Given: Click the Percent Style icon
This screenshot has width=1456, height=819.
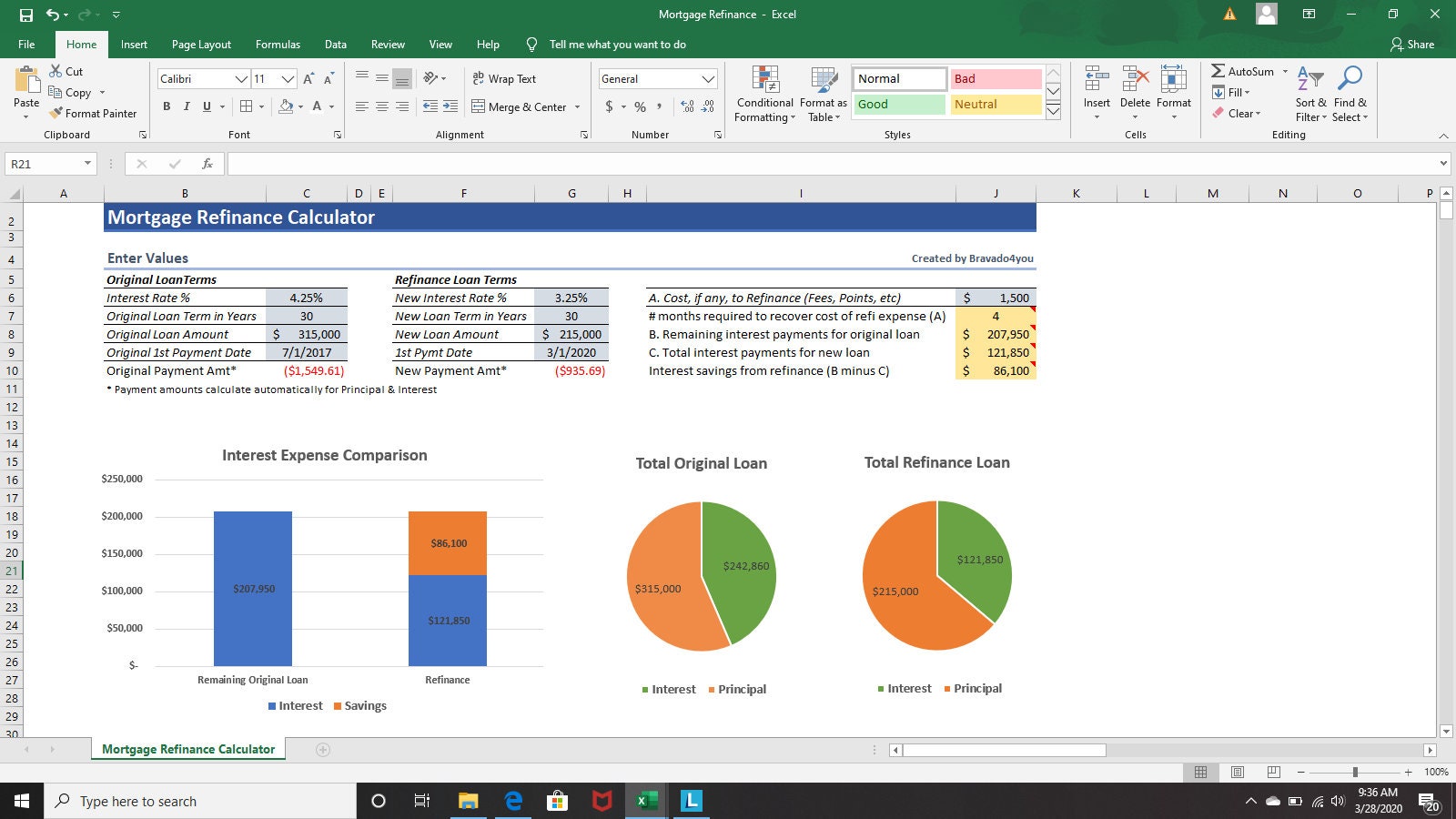Looking at the screenshot, I should click(x=640, y=106).
